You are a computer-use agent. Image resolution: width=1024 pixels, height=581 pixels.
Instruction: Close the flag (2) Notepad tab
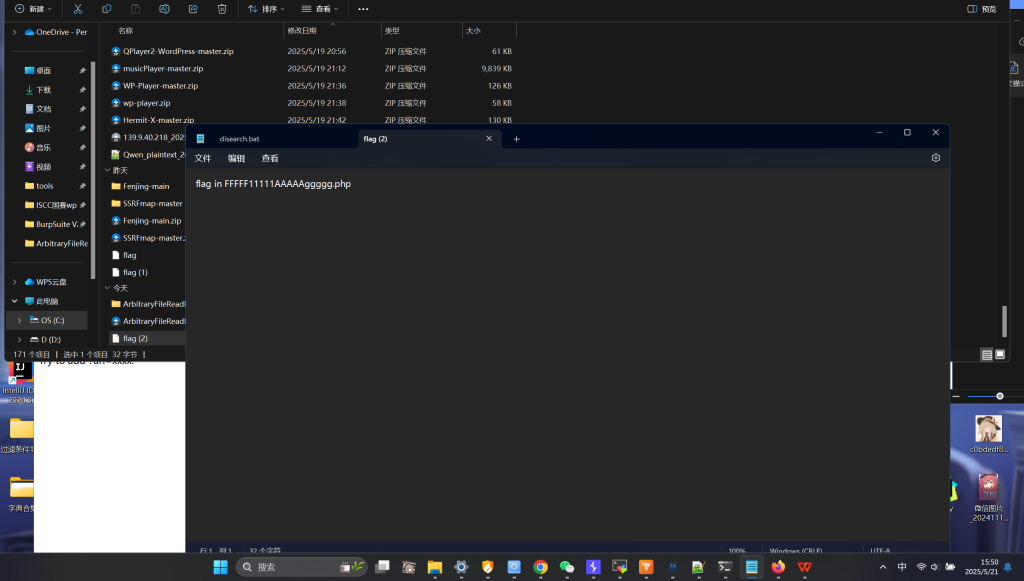489,138
